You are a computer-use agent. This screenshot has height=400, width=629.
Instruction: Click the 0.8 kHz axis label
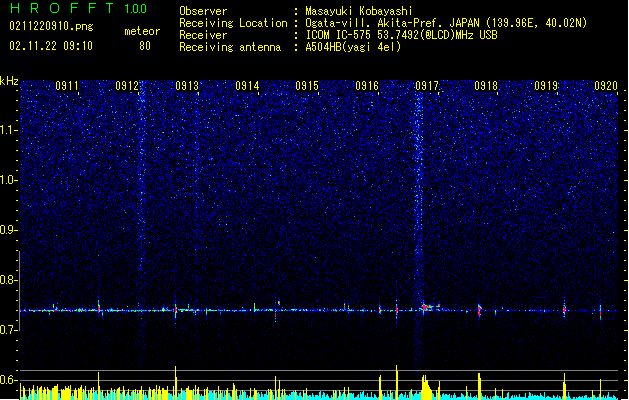9,280
